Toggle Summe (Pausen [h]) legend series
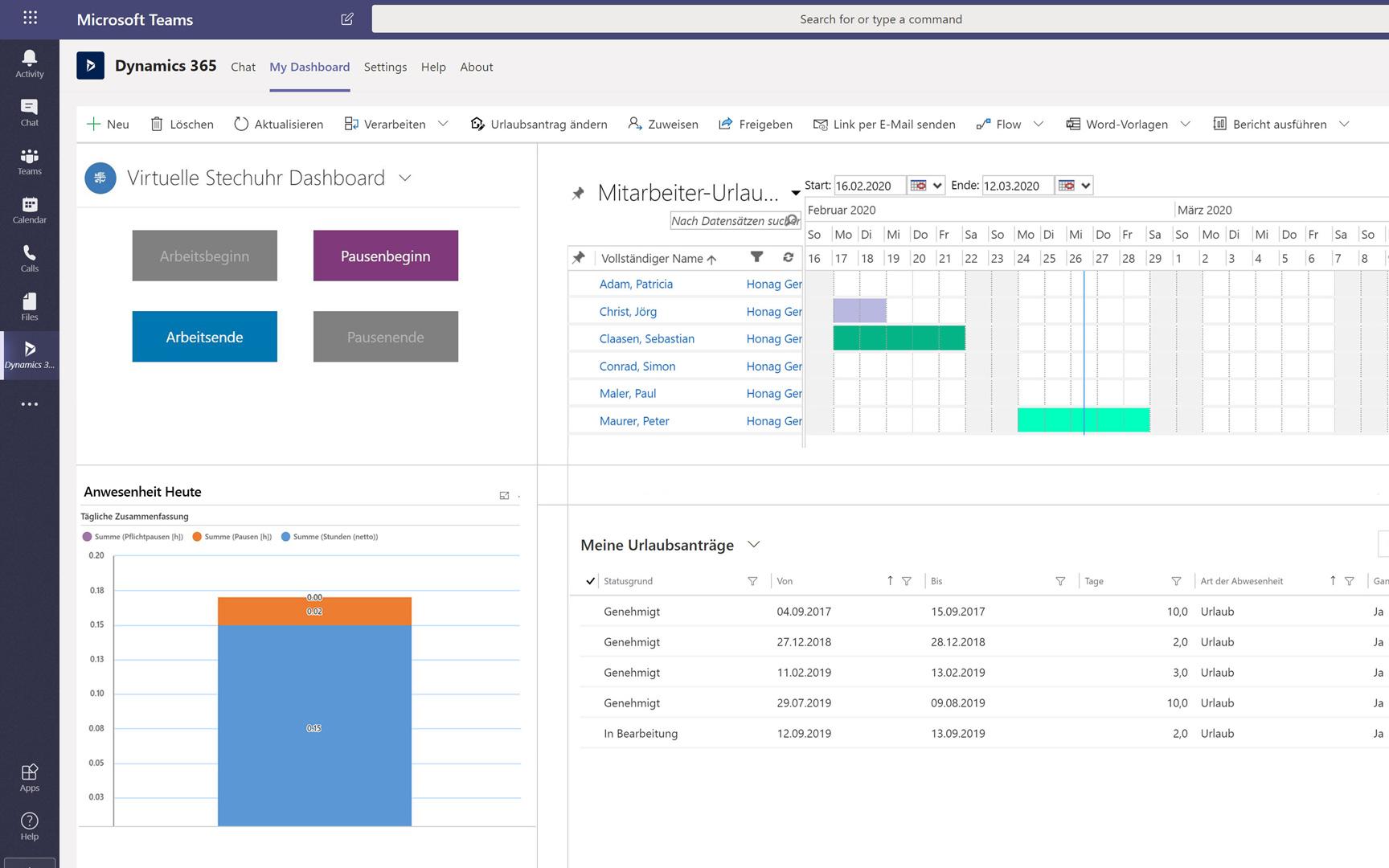Viewport: 1389px width, 868px height. point(231,536)
